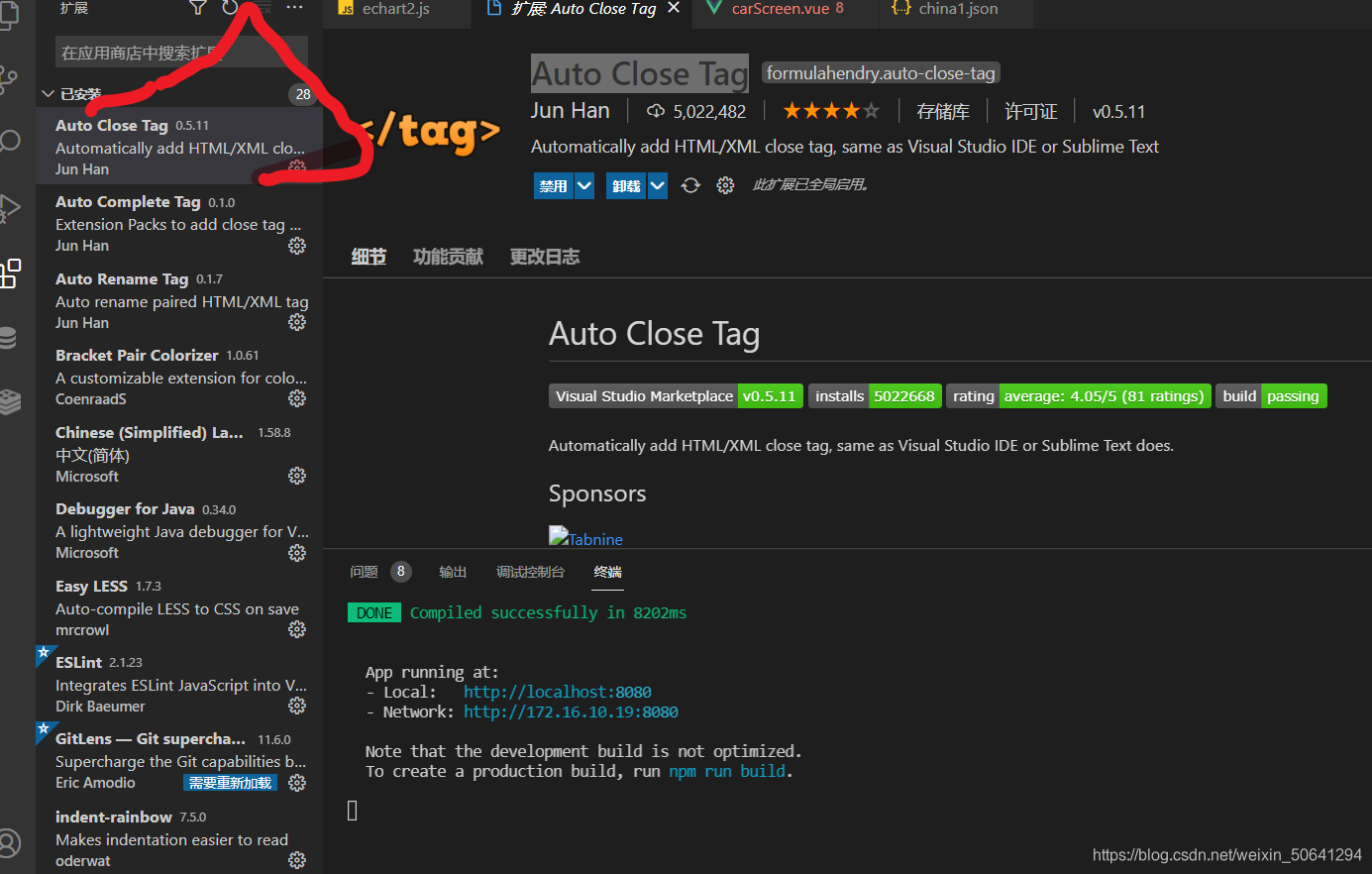Viewport: 1372px width, 874px height.
Task: Collapse the 已安装 extensions section
Action: (x=48, y=94)
